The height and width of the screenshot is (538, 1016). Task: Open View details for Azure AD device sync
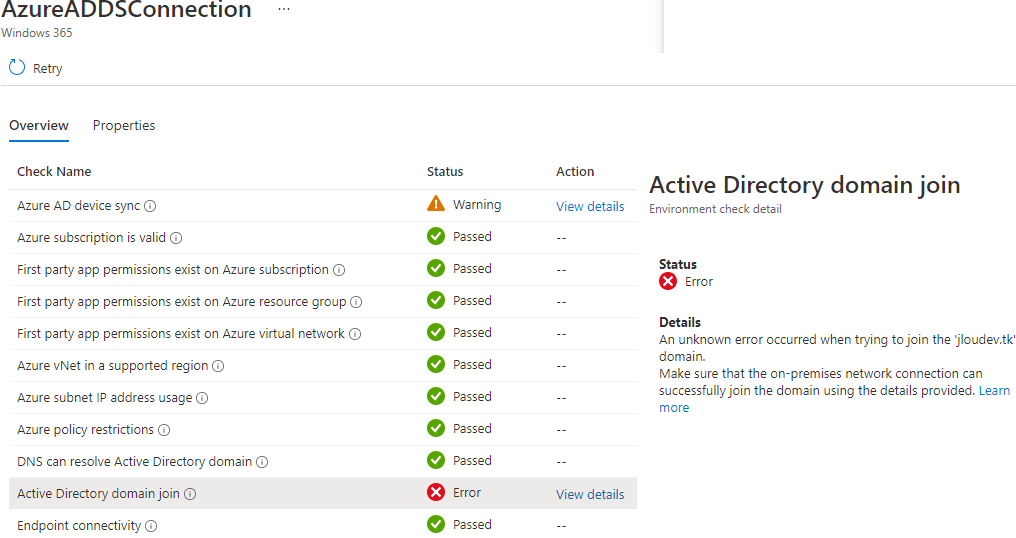coord(590,206)
